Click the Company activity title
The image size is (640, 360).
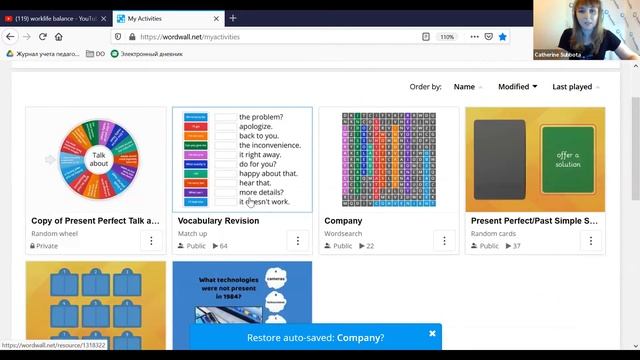point(343,221)
